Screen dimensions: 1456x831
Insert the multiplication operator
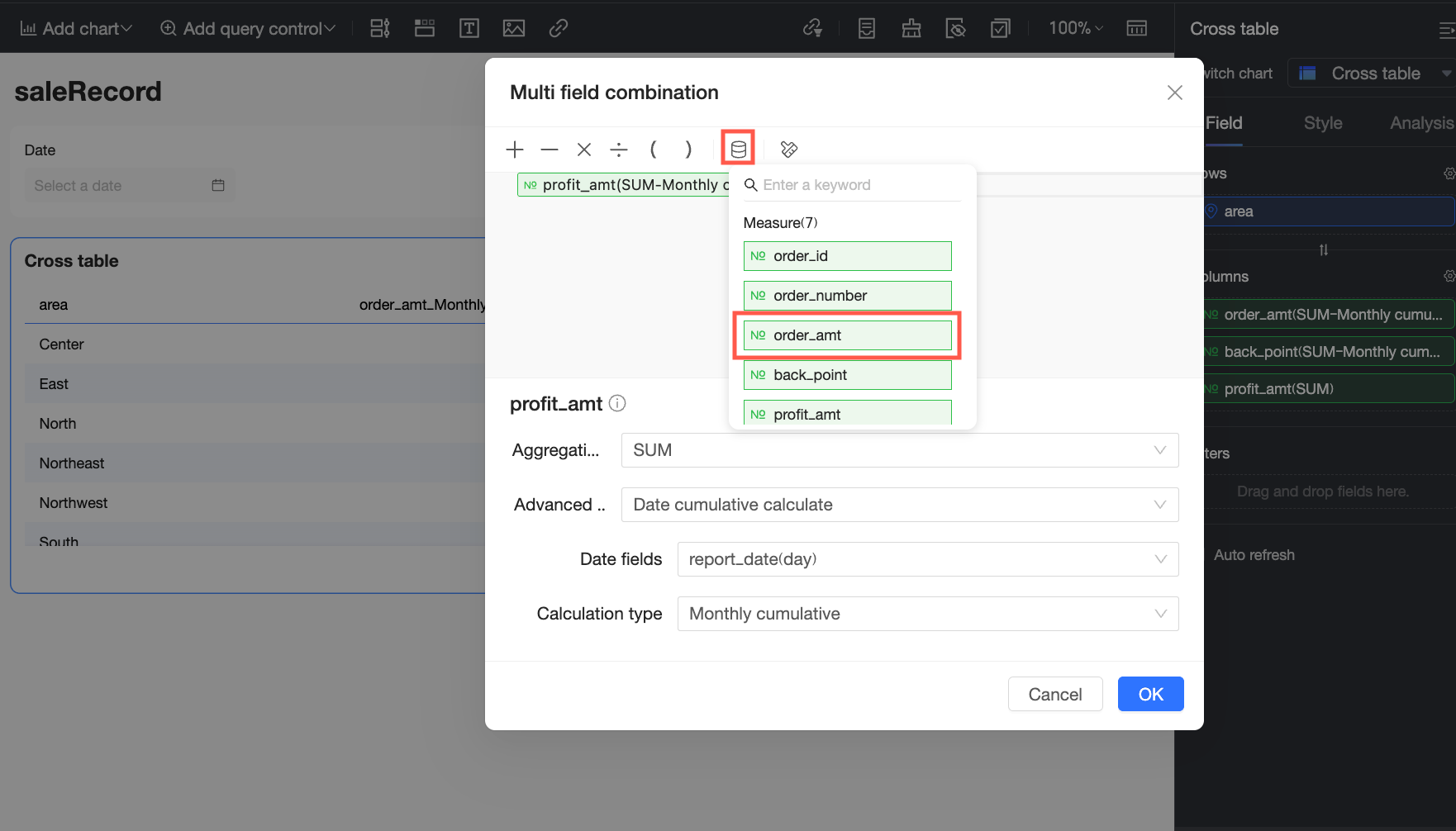point(584,150)
